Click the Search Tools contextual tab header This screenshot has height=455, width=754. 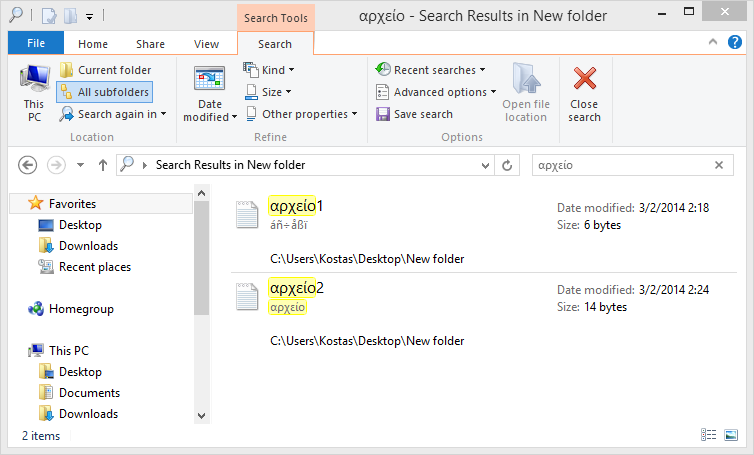point(276,18)
